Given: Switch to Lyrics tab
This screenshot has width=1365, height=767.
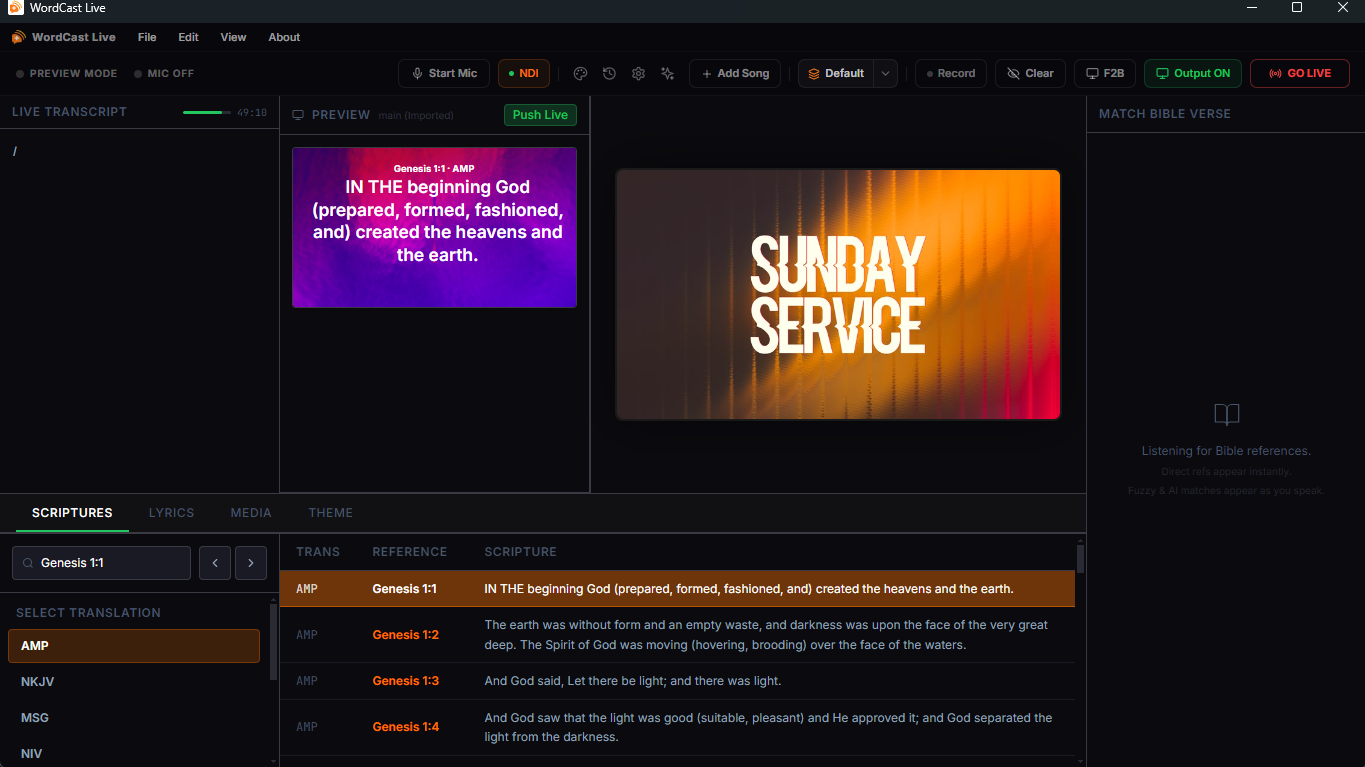Looking at the screenshot, I should [x=171, y=512].
